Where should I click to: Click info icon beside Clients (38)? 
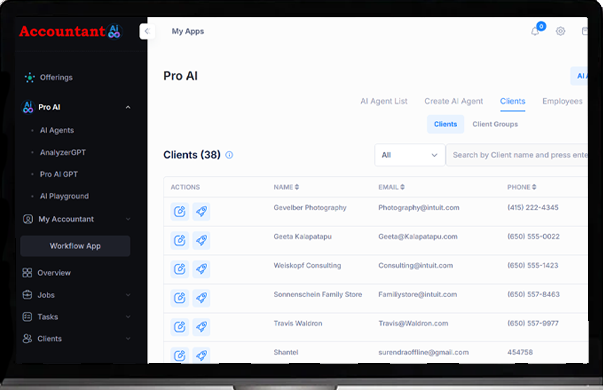[x=229, y=155]
